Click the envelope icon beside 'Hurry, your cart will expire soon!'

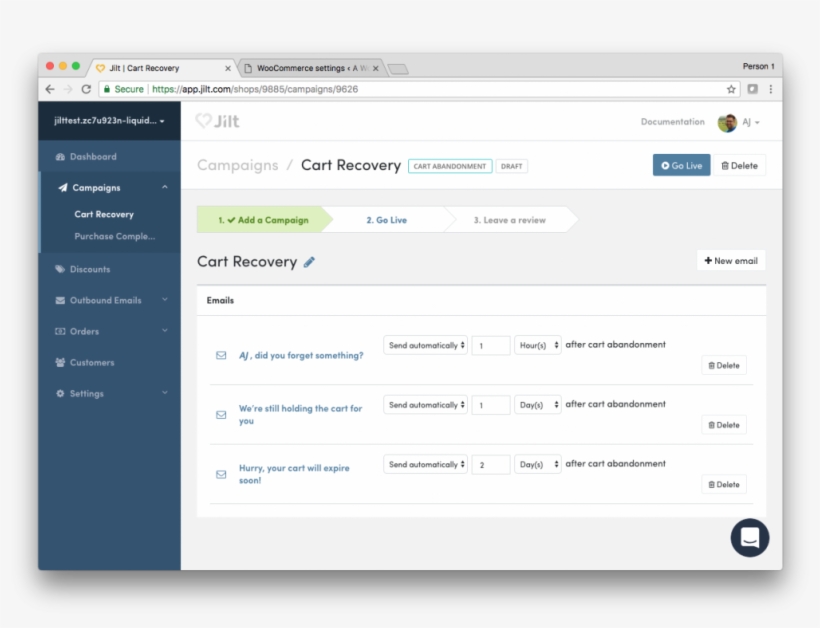pyautogui.click(x=221, y=474)
